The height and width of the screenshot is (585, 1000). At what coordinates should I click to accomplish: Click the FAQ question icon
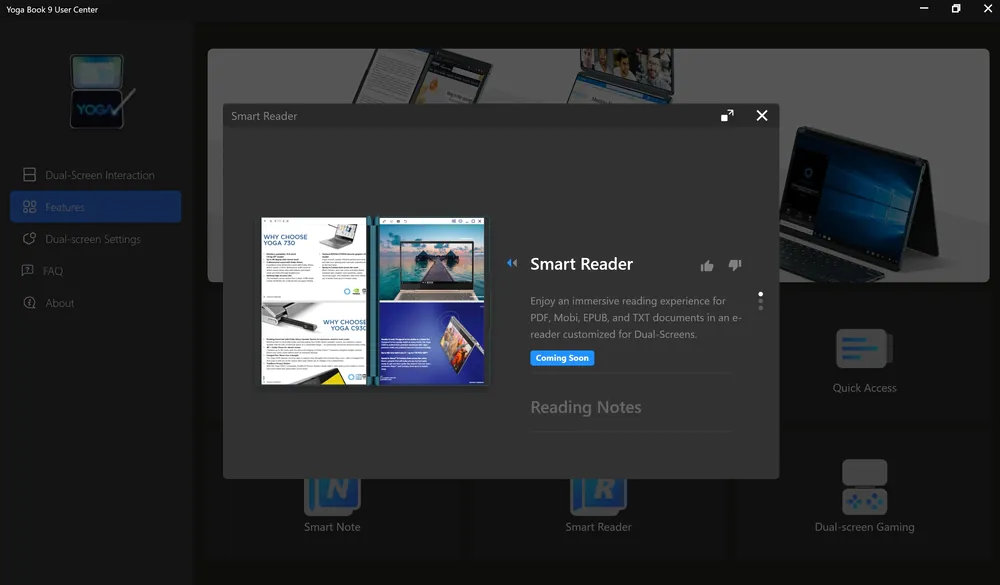click(27, 270)
